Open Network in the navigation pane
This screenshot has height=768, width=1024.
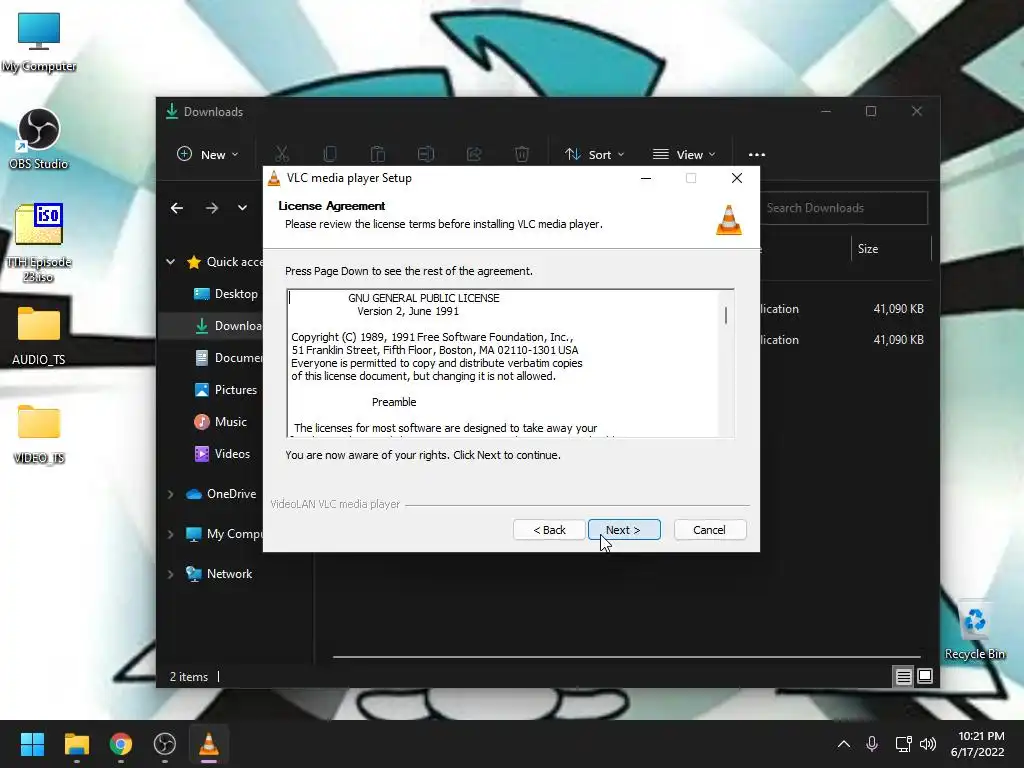(x=219, y=574)
